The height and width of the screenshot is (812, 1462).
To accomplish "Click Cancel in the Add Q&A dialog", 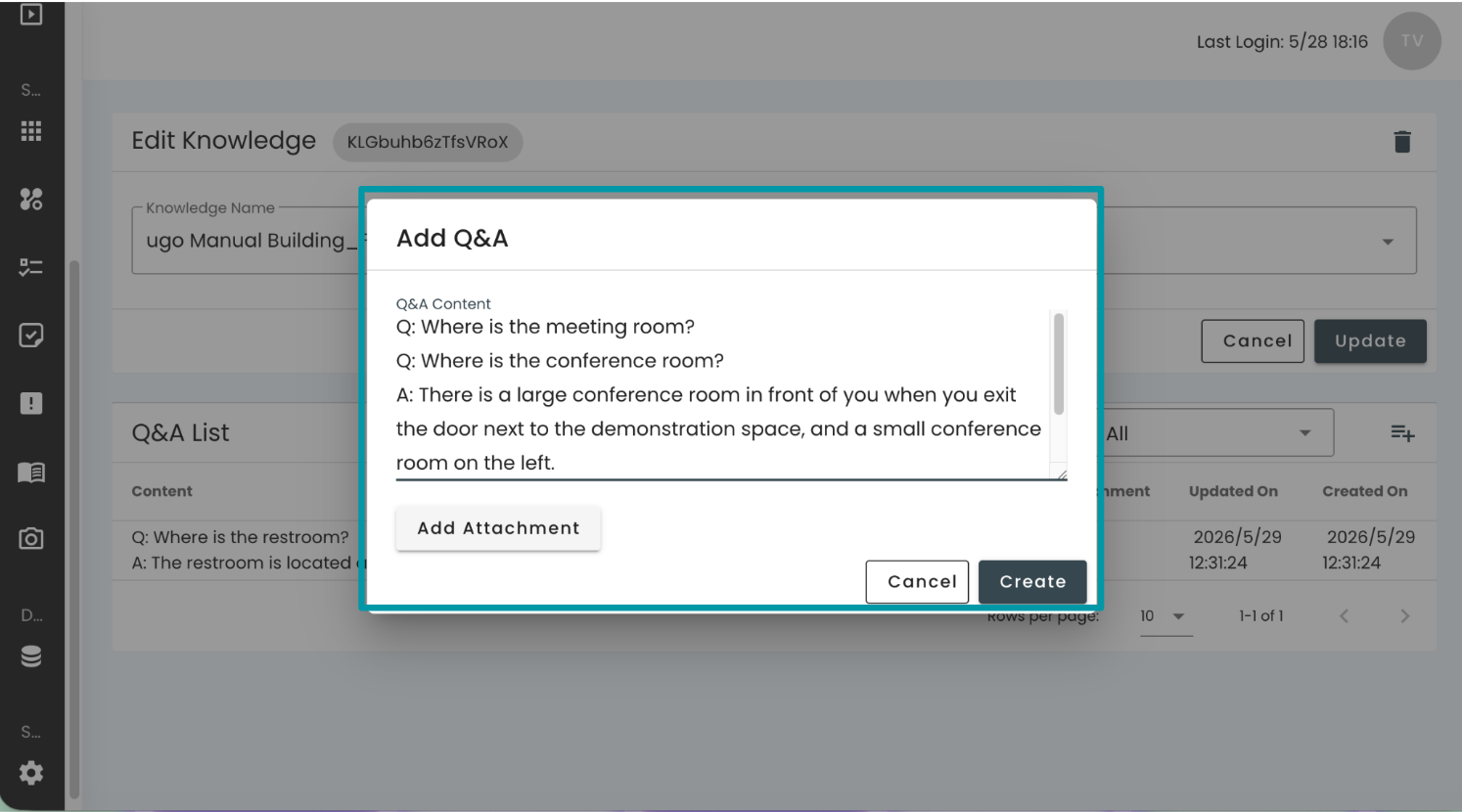I will [x=917, y=582].
